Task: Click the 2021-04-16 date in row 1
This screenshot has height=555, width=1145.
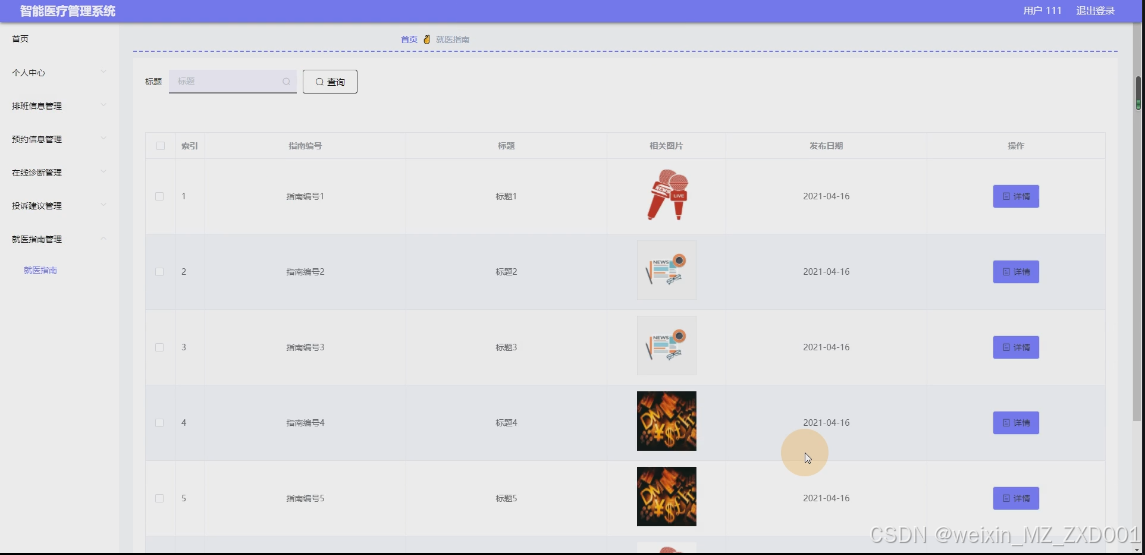Action: tap(826, 196)
